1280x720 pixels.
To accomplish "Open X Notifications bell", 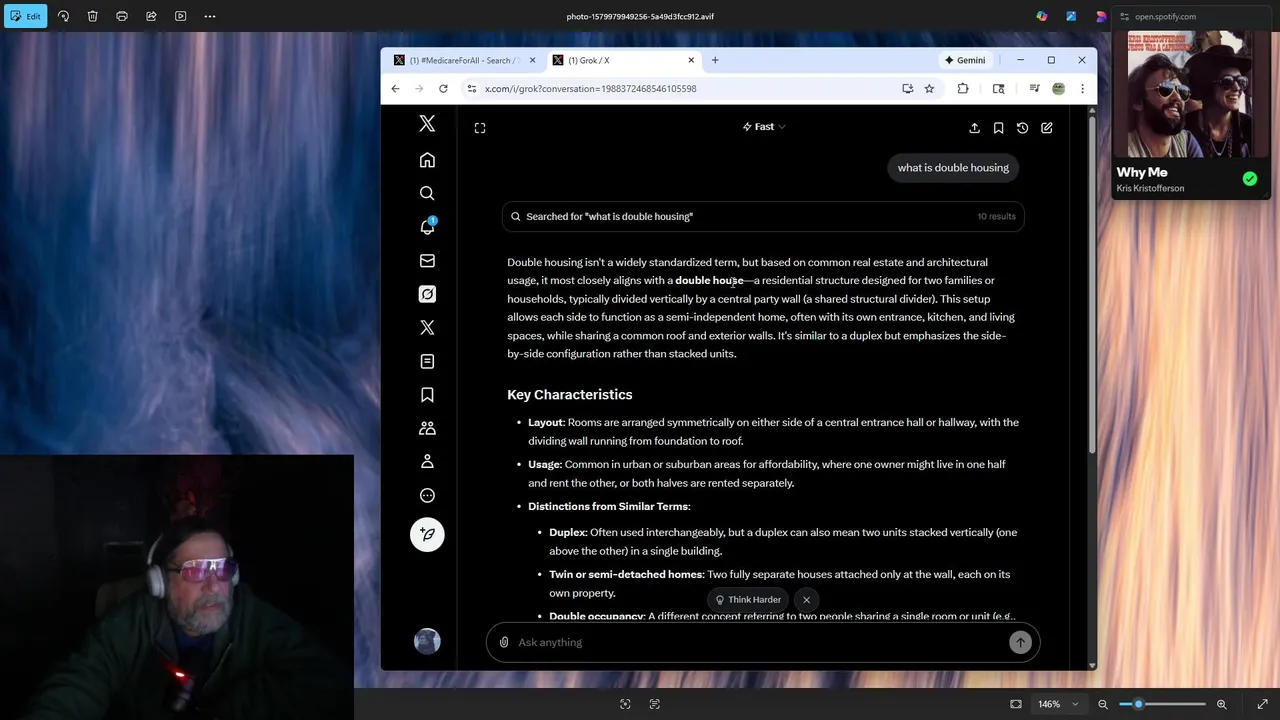I will [x=427, y=227].
